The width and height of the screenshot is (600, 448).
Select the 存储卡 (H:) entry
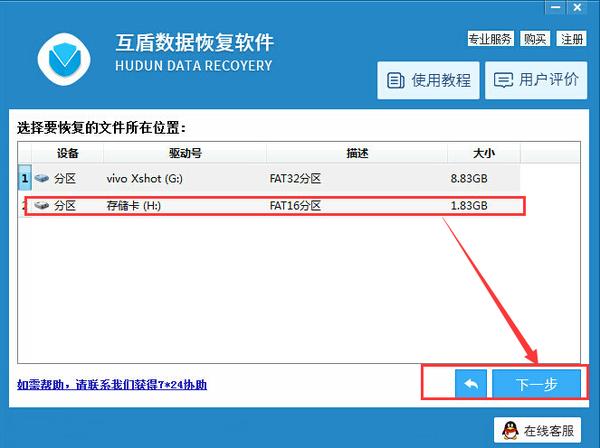[134, 206]
